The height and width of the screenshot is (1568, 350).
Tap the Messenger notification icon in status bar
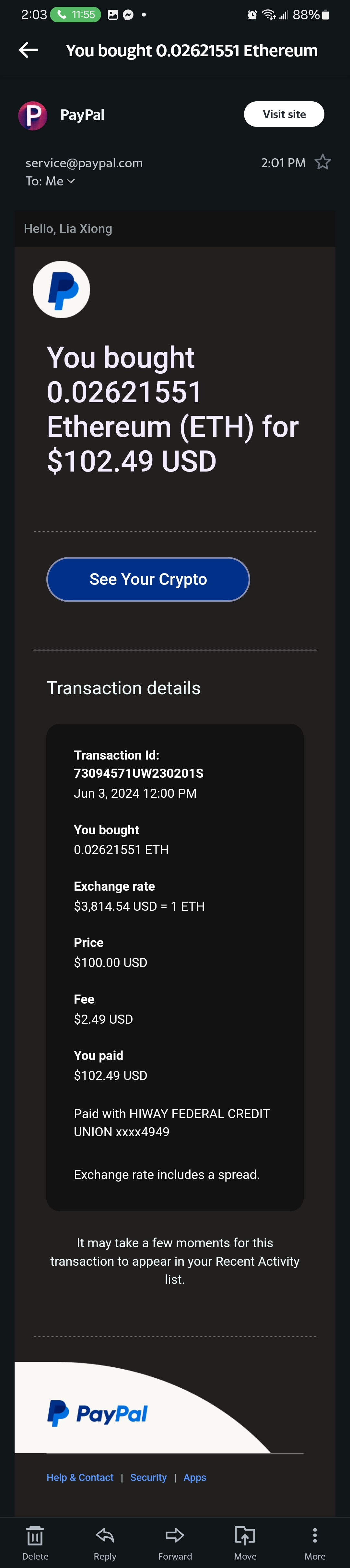tap(128, 15)
